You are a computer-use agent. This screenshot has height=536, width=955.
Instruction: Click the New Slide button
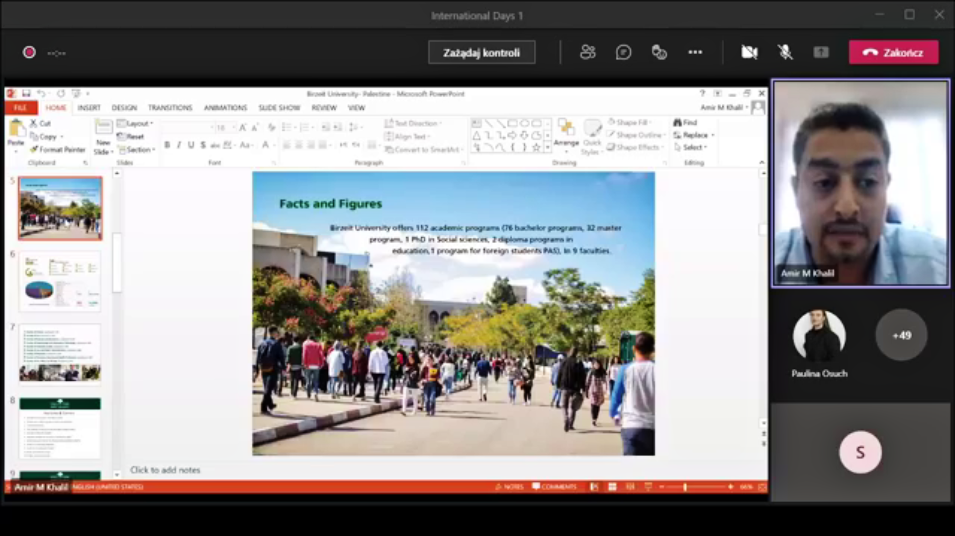click(x=103, y=137)
